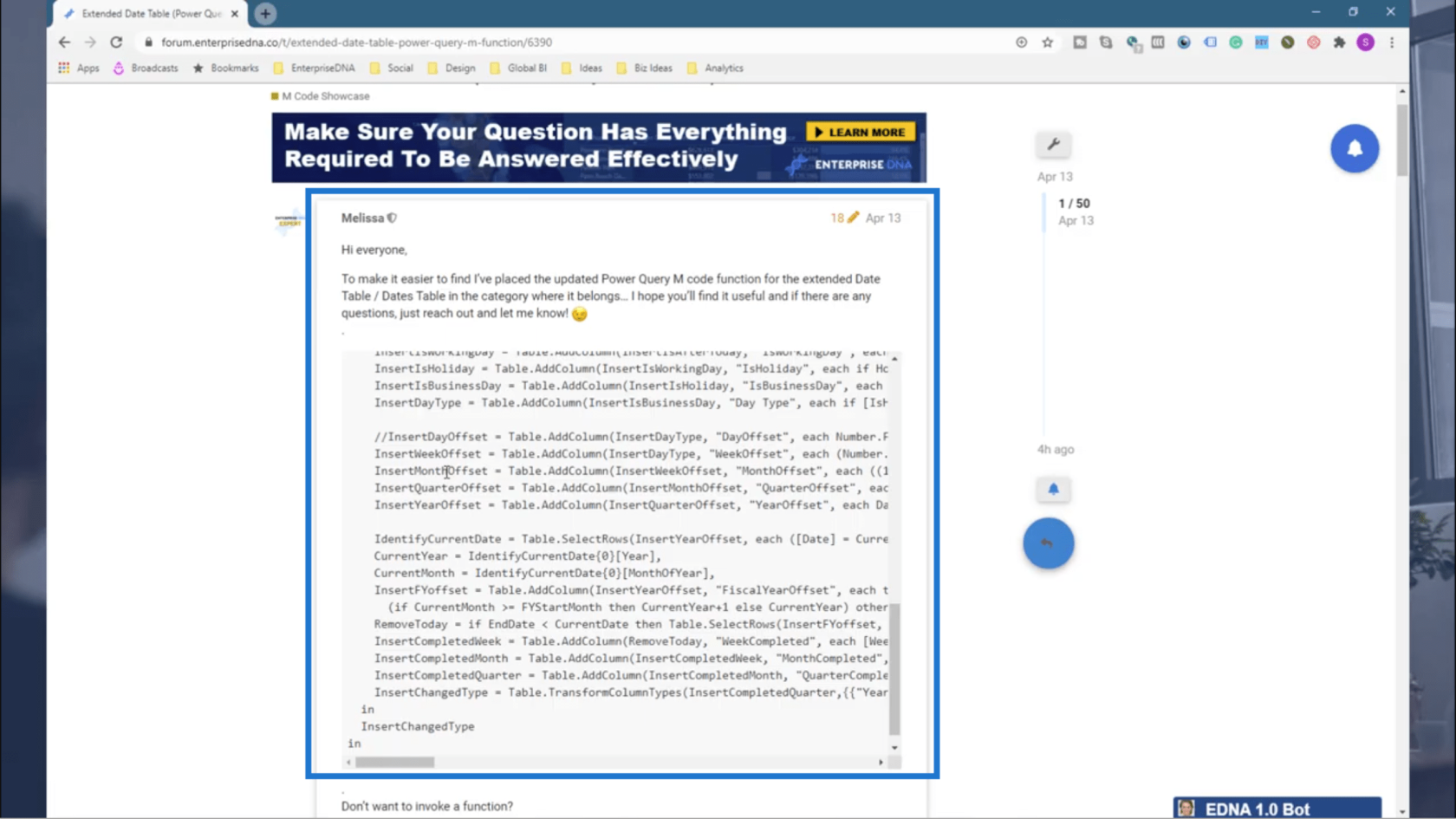The image size is (1456, 819).
Task: Click the code block horizontal scrollbar thumb
Action: point(394,762)
